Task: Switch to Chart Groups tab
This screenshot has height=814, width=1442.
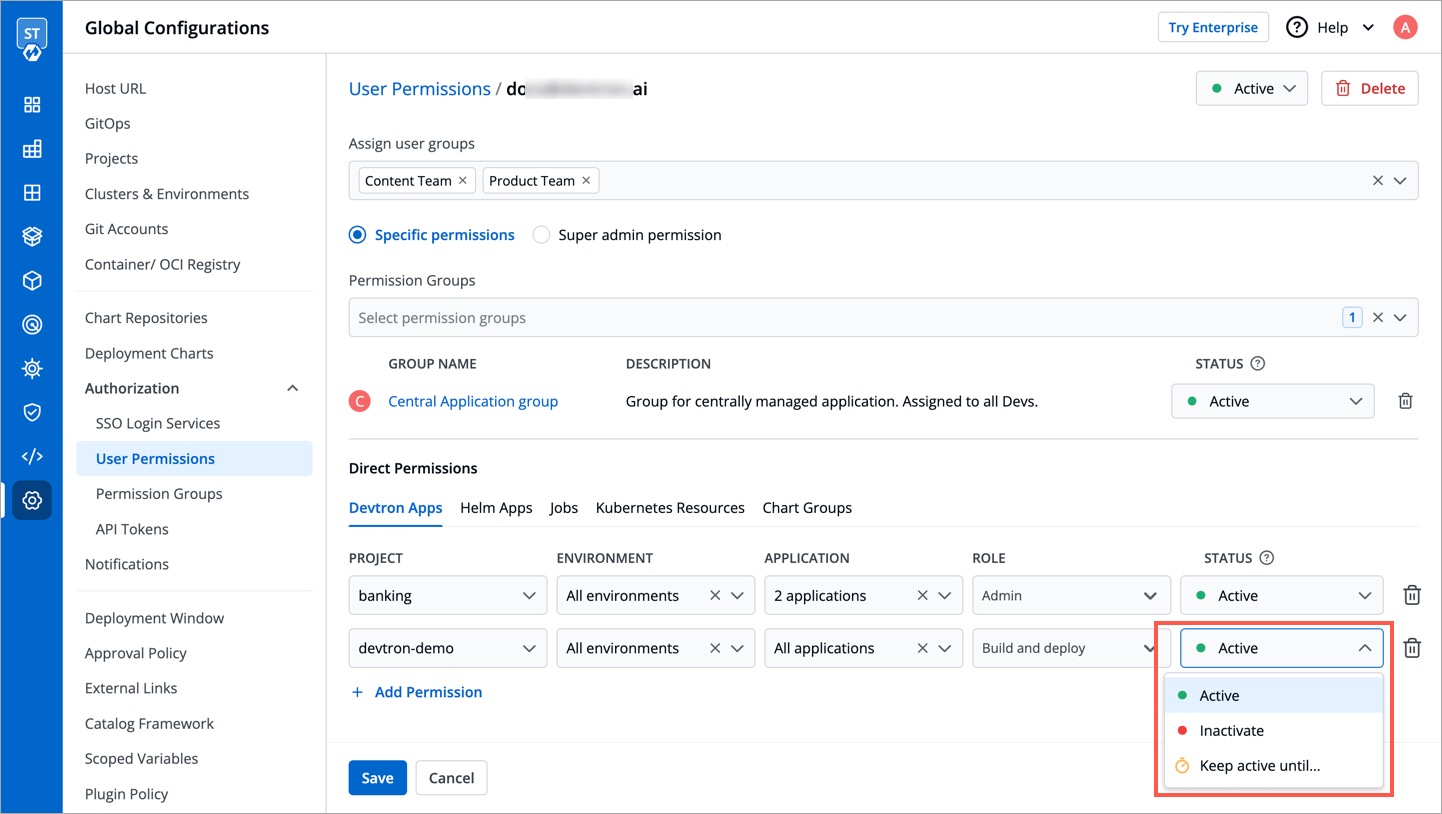Action: coord(807,508)
